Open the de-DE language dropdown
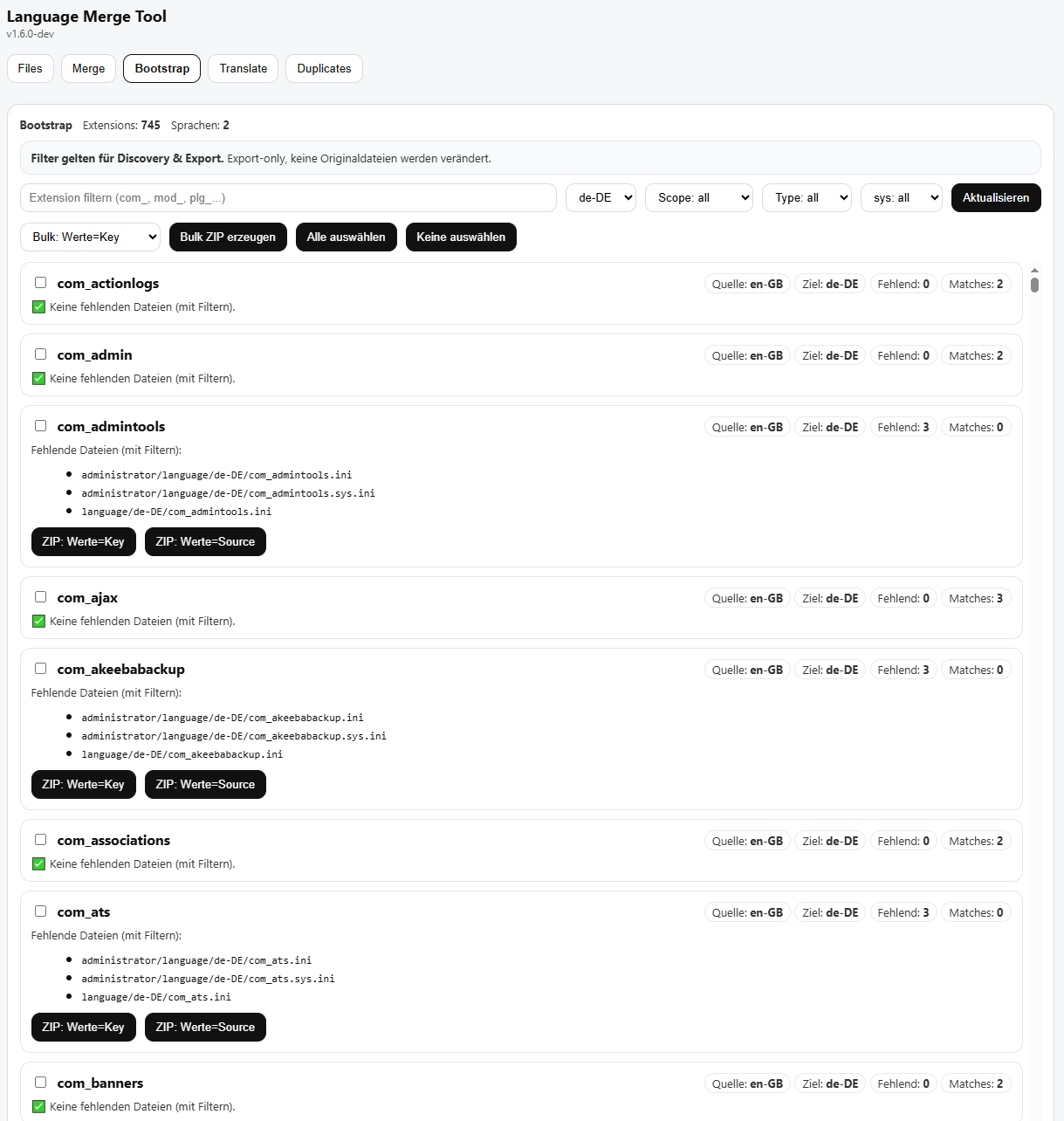The height and width of the screenshot is (1121, 1064). point(601,198)
